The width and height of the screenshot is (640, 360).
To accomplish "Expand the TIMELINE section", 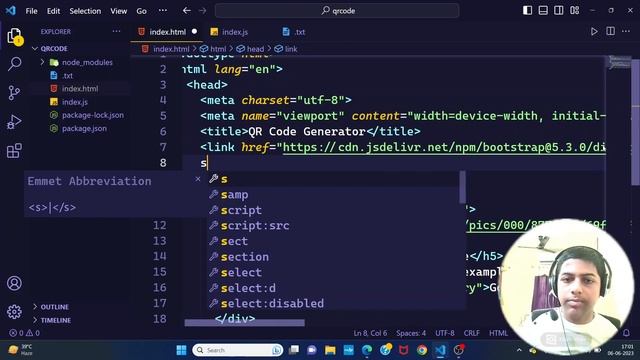I will (56, 320).
